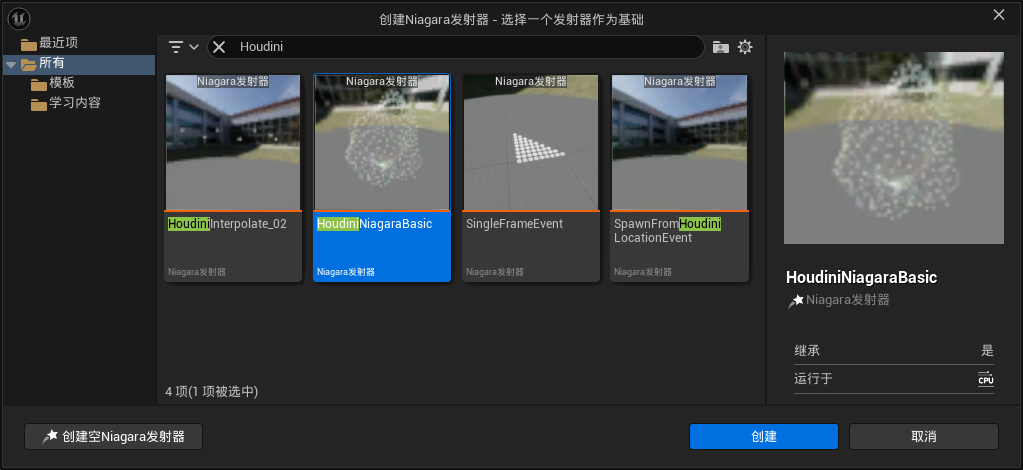Select SpawnFromHoudiniLocationEvent emitter

pos(679,178)
